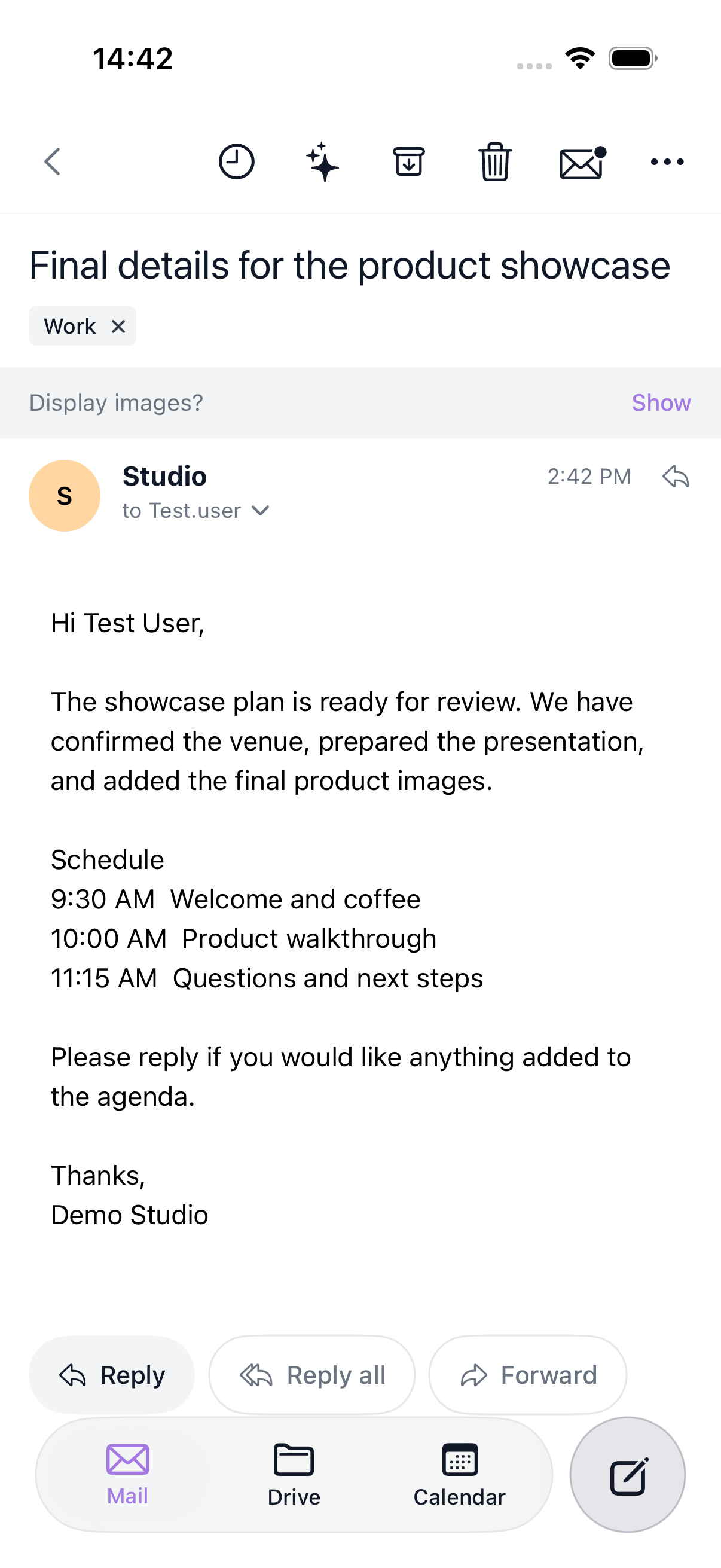Snooze the email with the clock icon

point(236,162)
